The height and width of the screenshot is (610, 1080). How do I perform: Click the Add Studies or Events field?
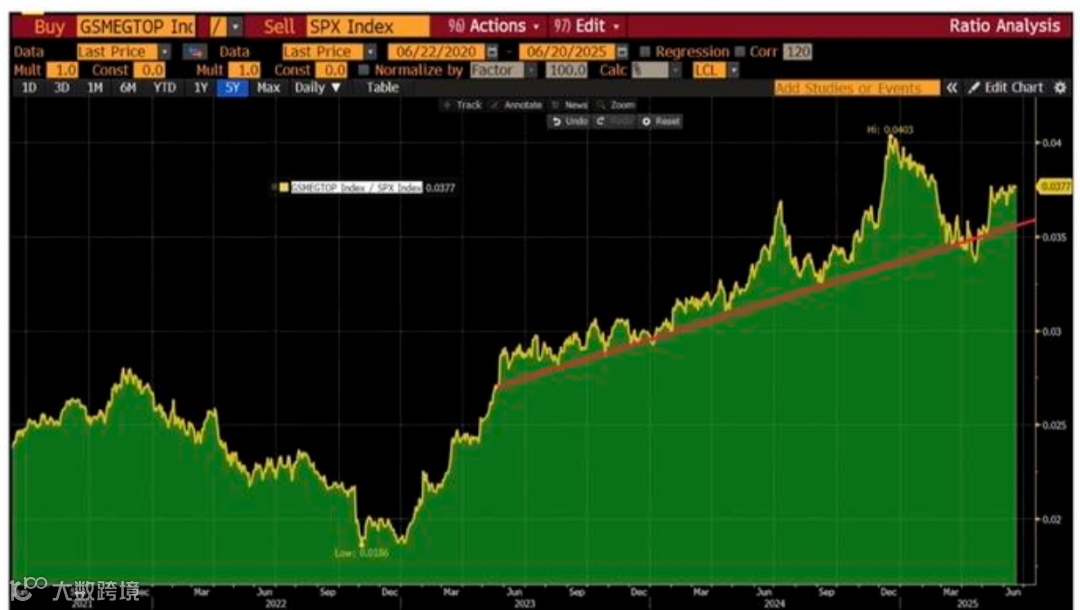(856, 87)
